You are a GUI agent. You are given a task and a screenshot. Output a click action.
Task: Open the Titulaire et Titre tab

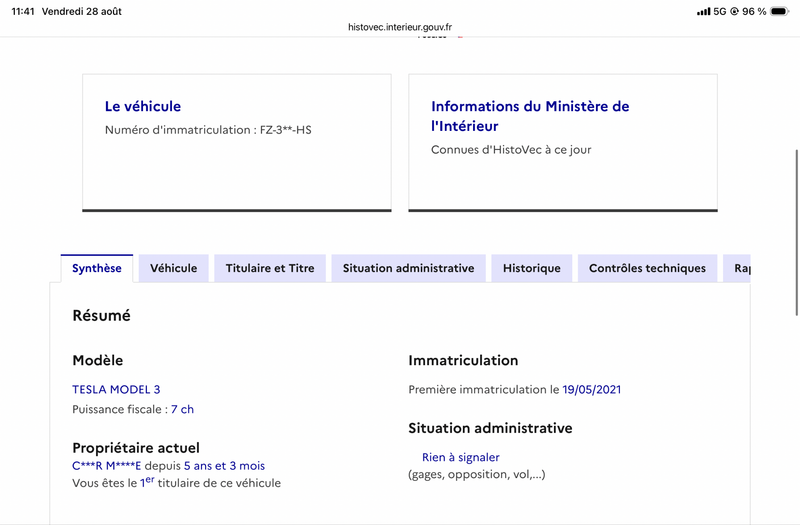(x=270, y=268)
